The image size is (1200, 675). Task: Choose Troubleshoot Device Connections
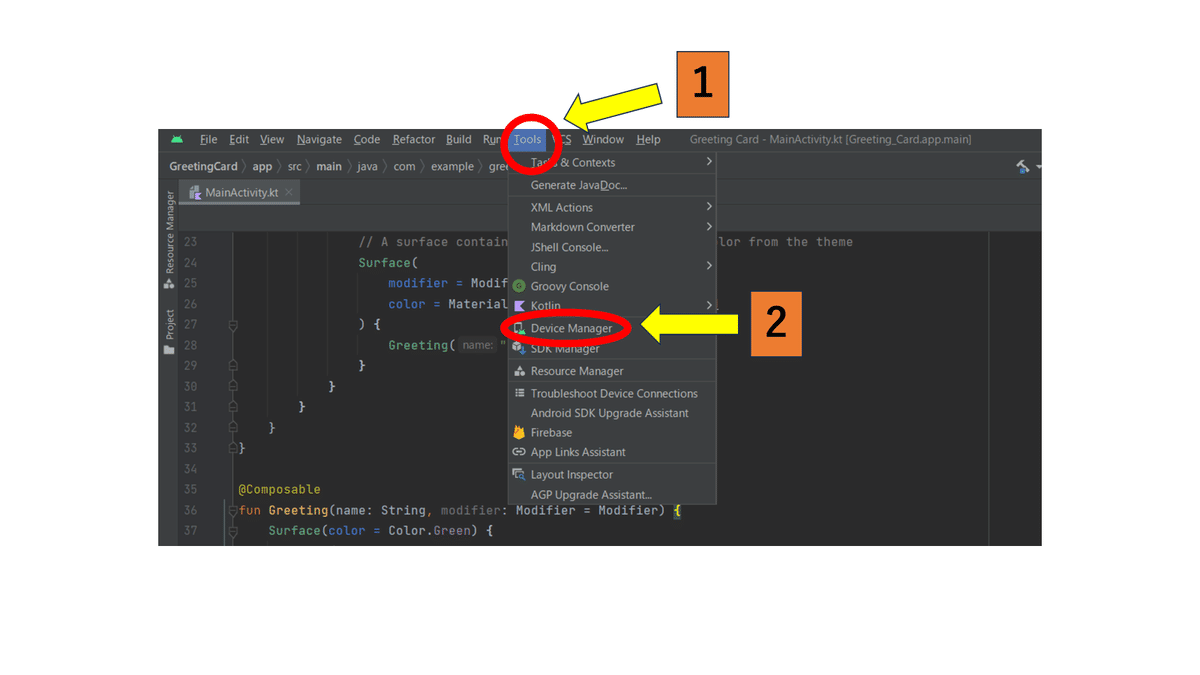(612, 393)
